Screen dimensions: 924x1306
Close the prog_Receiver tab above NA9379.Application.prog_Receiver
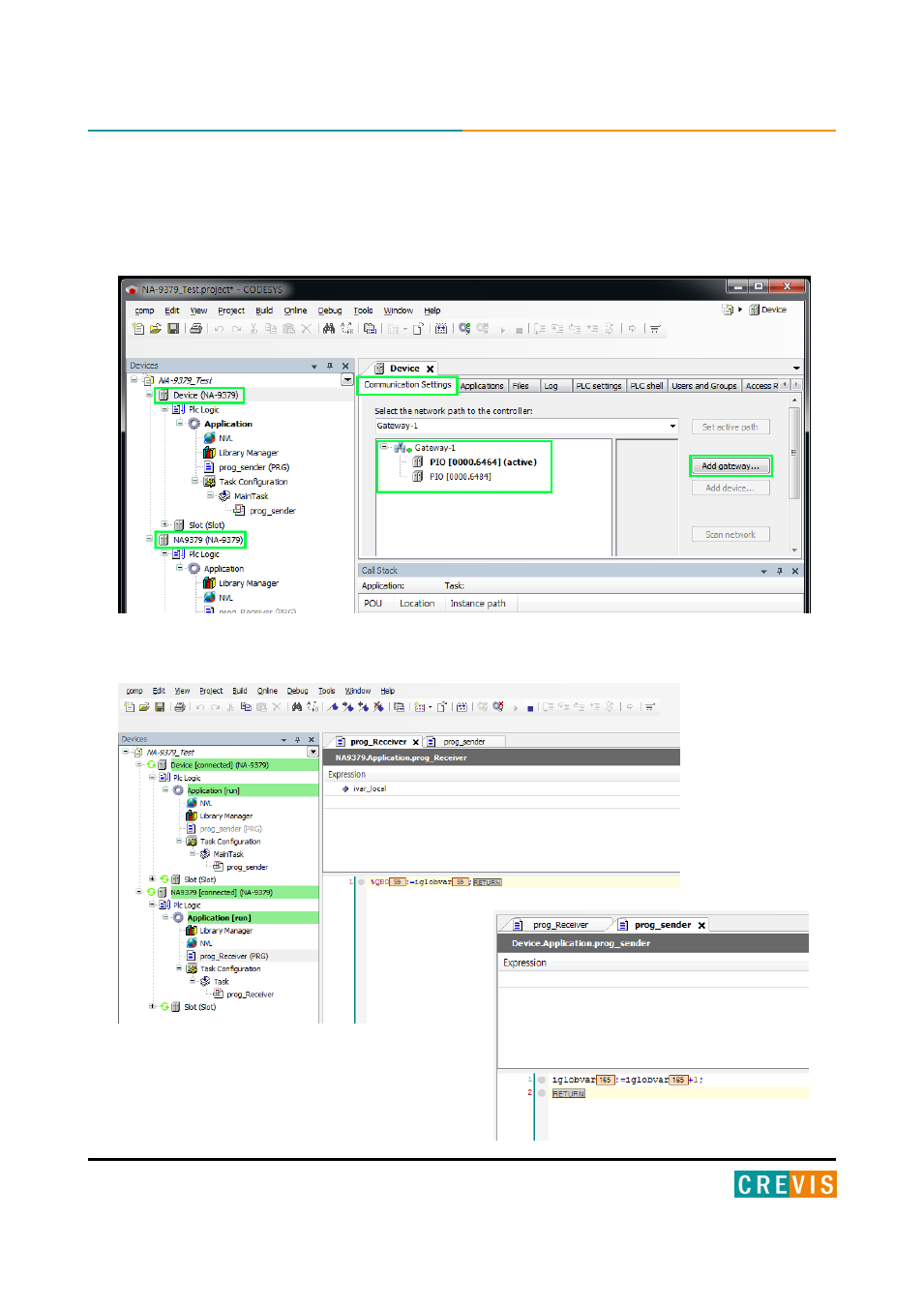pos(416,742)
